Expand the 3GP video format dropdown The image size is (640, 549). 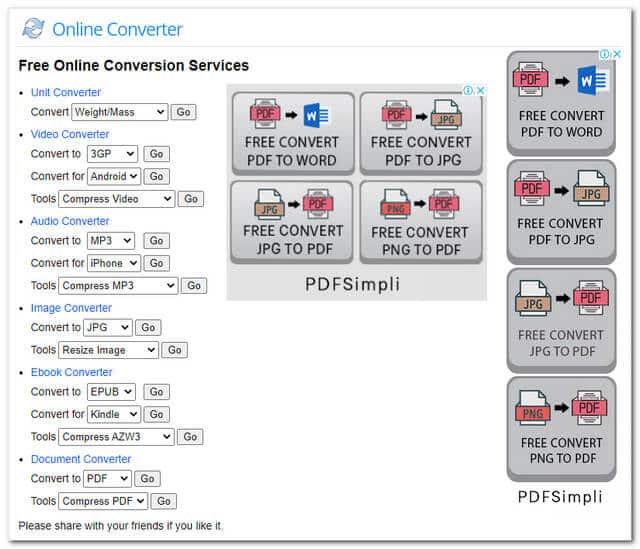coord(112,154)
